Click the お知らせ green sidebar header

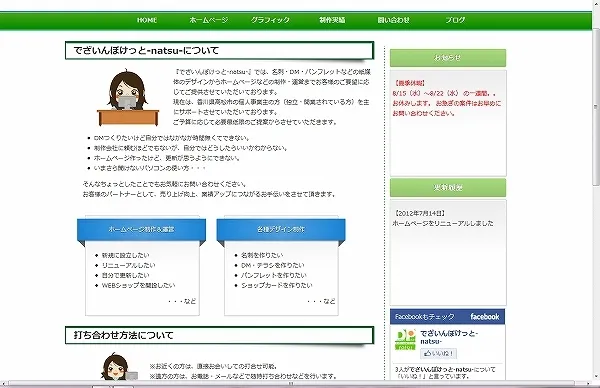(448, 58)
